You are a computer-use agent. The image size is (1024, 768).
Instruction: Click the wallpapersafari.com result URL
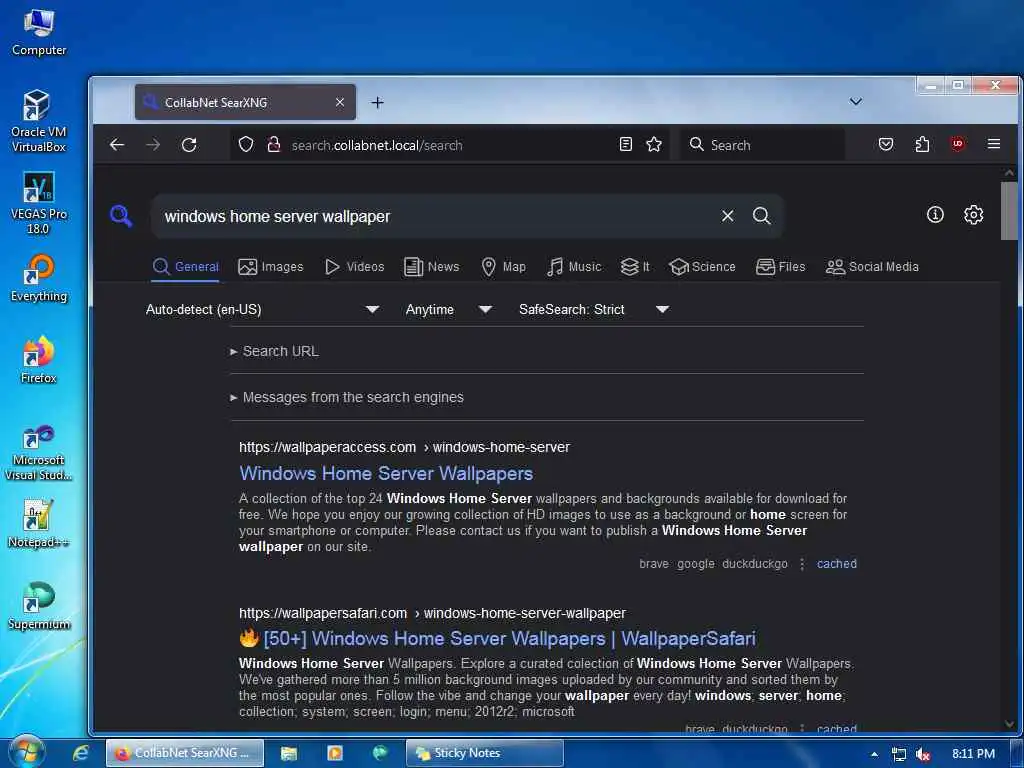pos(432,613)
